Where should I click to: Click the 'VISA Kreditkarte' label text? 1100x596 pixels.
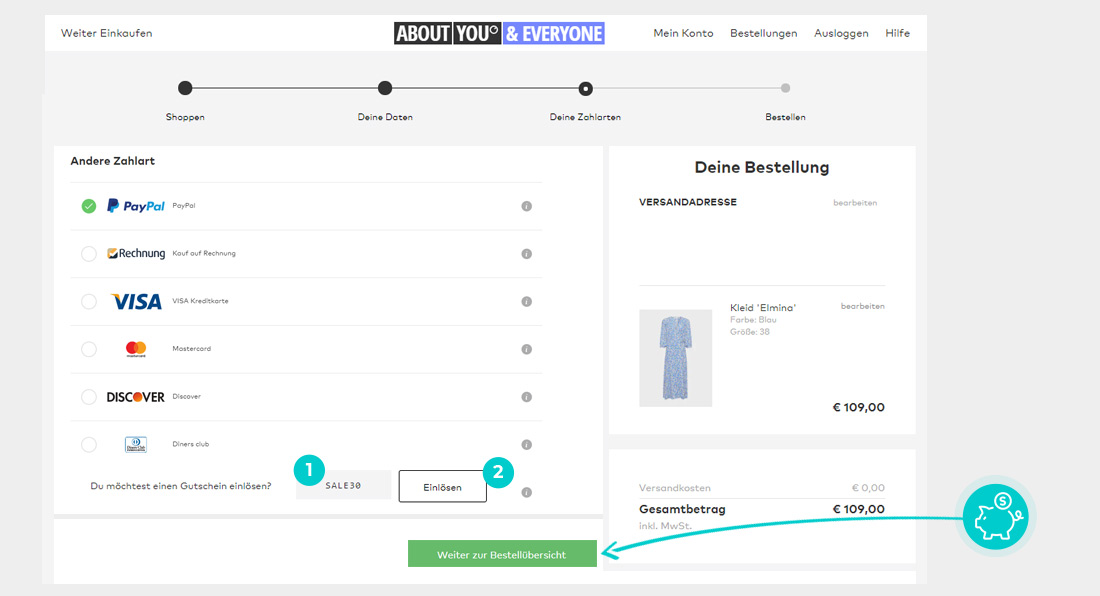pyautogui.click(x=201, y=301)
